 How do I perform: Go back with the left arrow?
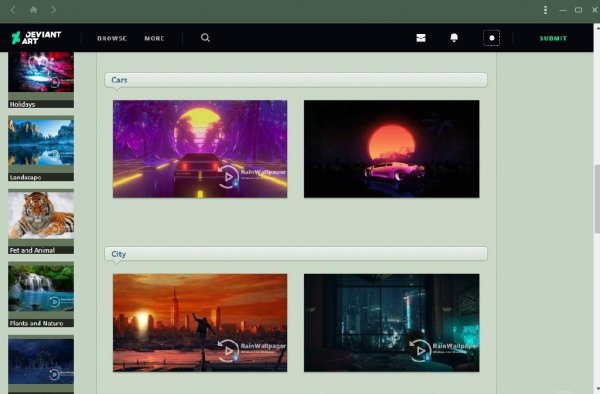[x=13, y=10]
